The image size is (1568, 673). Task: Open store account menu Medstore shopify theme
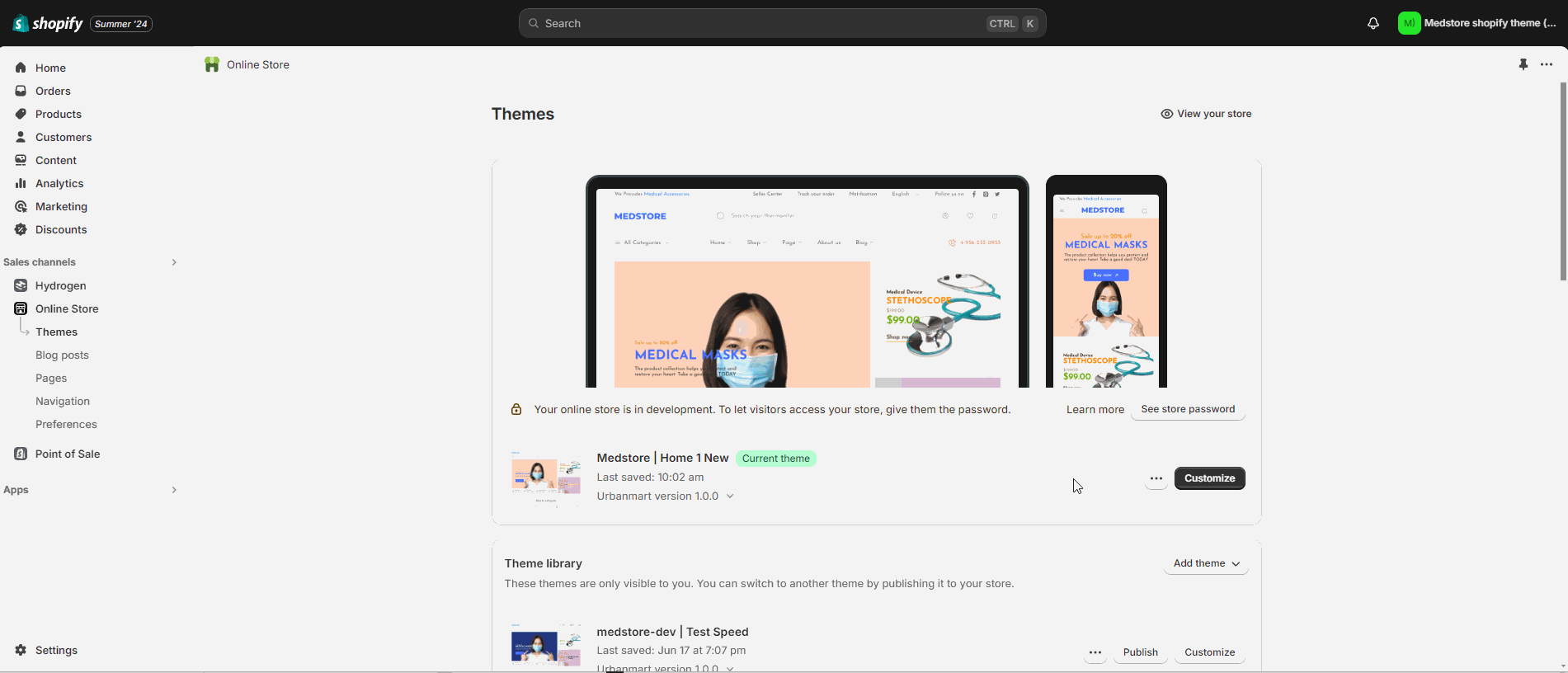1477,23
